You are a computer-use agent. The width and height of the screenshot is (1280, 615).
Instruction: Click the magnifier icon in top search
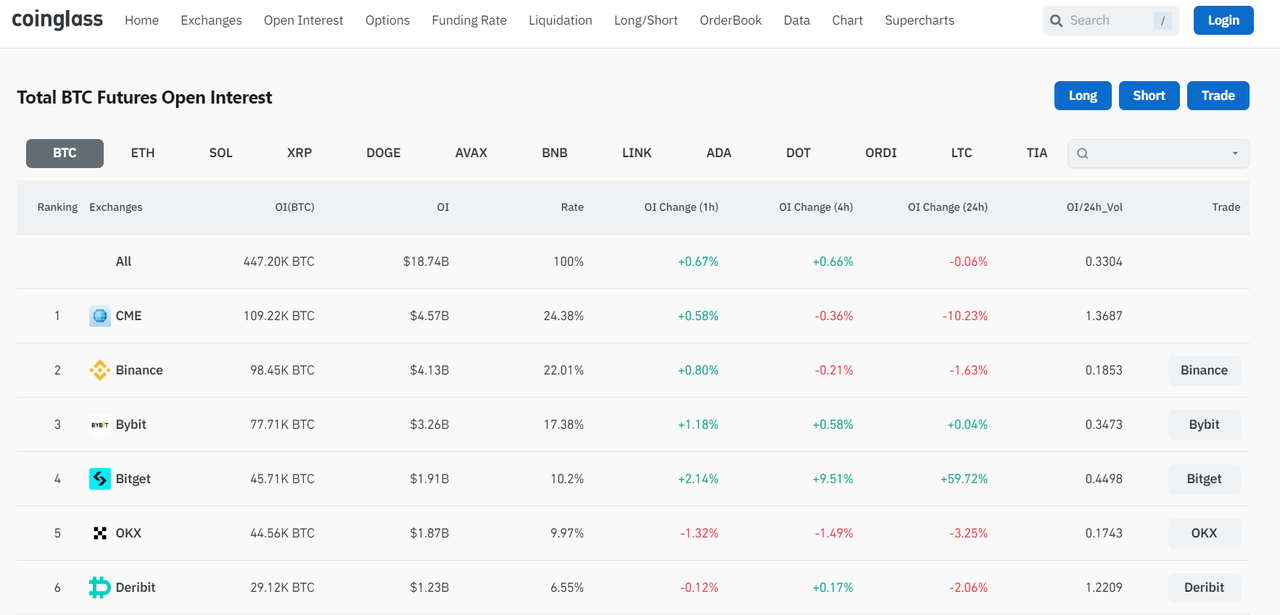pos(1056,20)
